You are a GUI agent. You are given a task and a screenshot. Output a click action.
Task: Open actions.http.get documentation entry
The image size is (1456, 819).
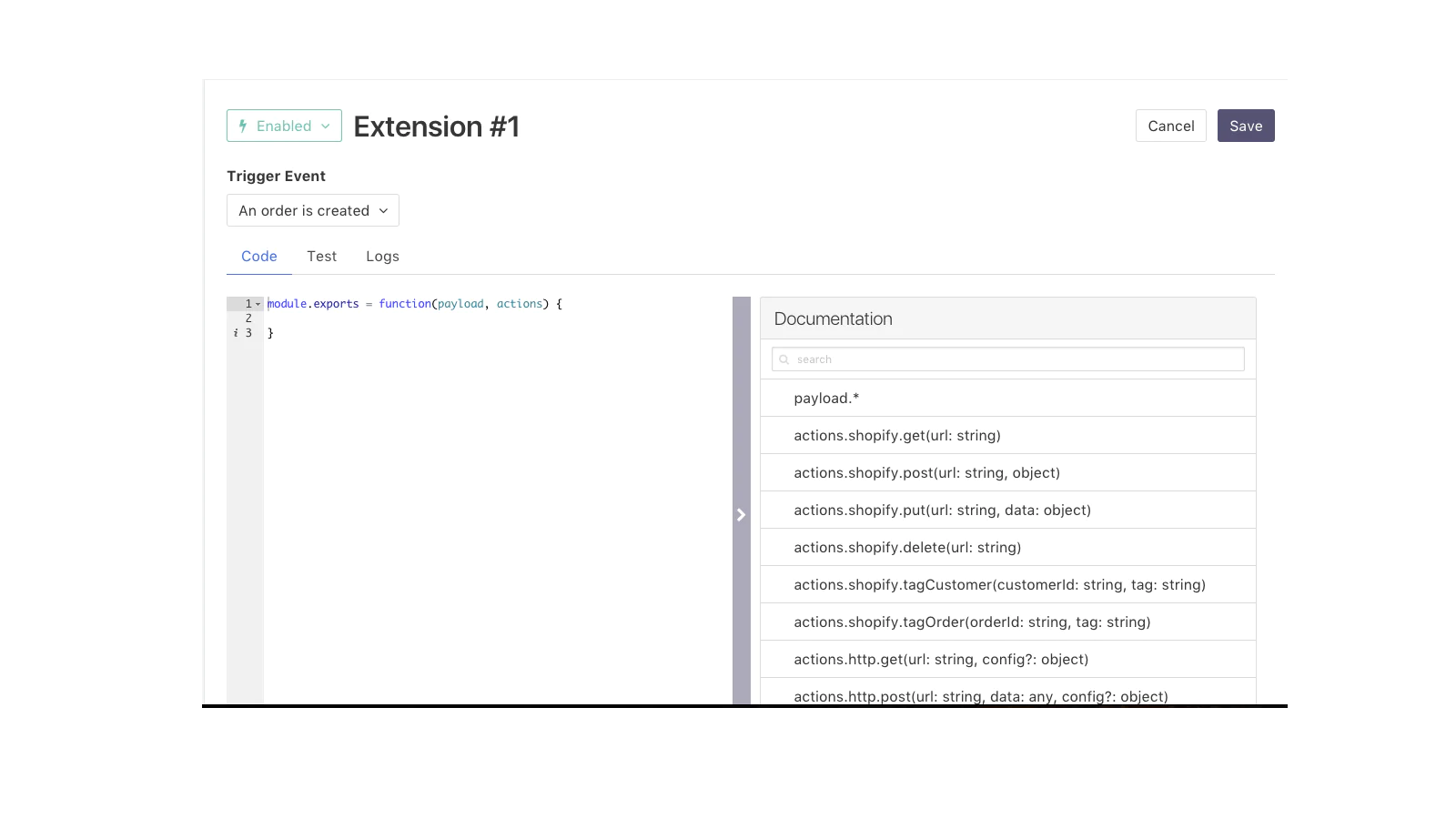tap(1008, 660)
